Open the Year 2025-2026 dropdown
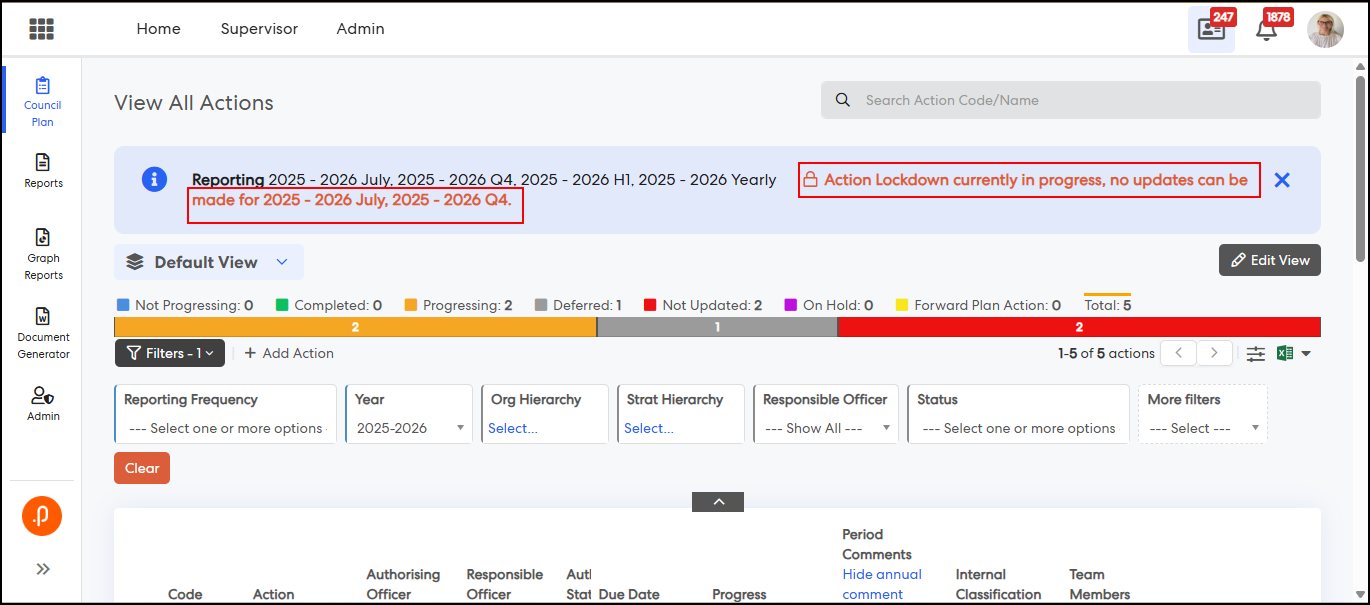Screen dimensions: 1370x605 pos(408,428)
